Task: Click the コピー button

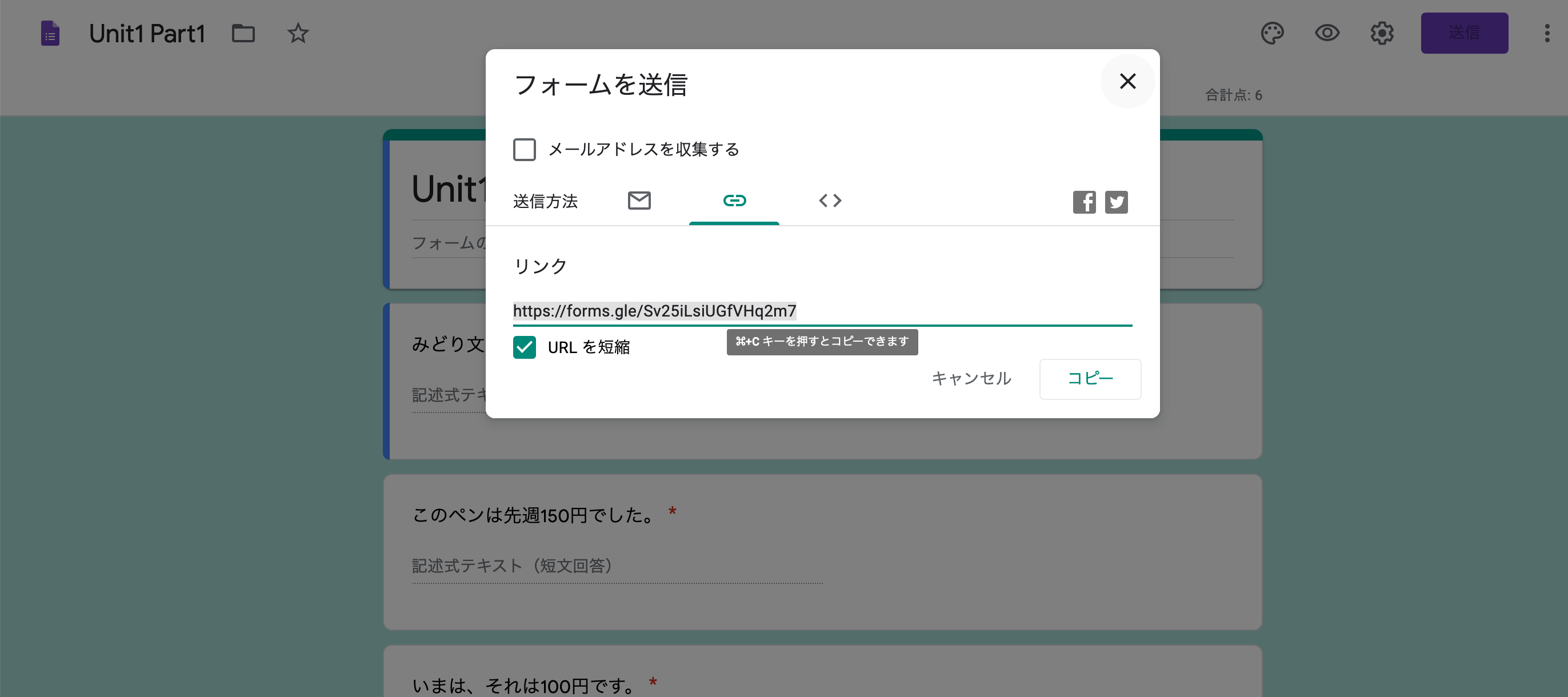Action: click(1090, 378)
